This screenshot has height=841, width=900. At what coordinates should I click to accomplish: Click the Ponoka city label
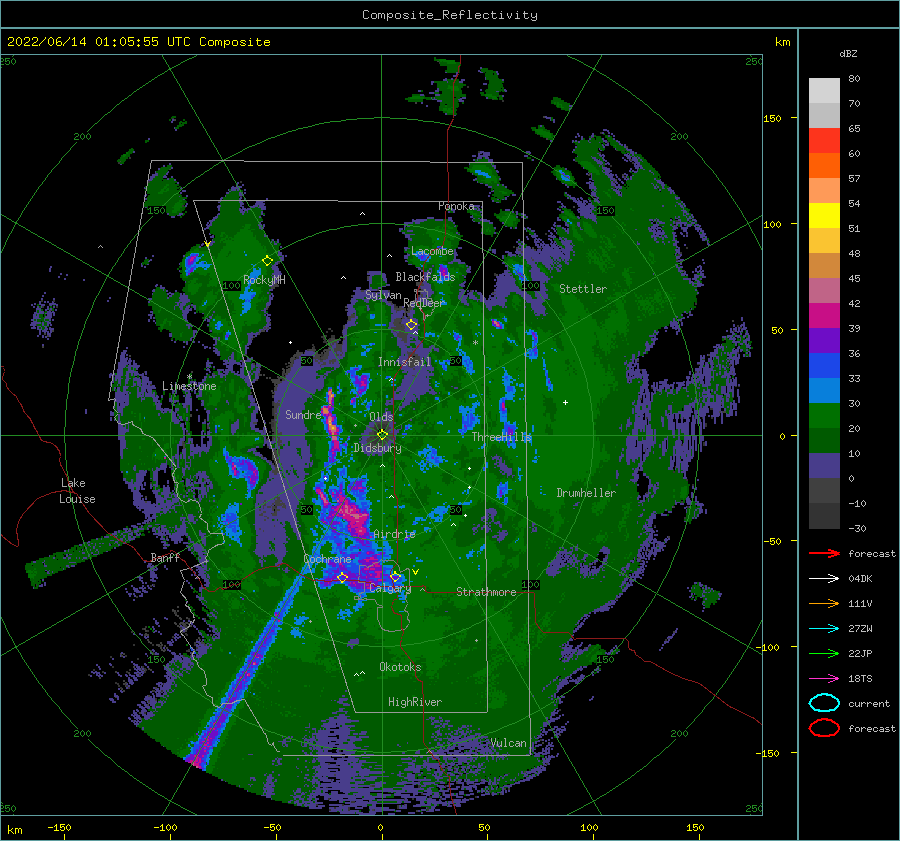tap(456, 206)
